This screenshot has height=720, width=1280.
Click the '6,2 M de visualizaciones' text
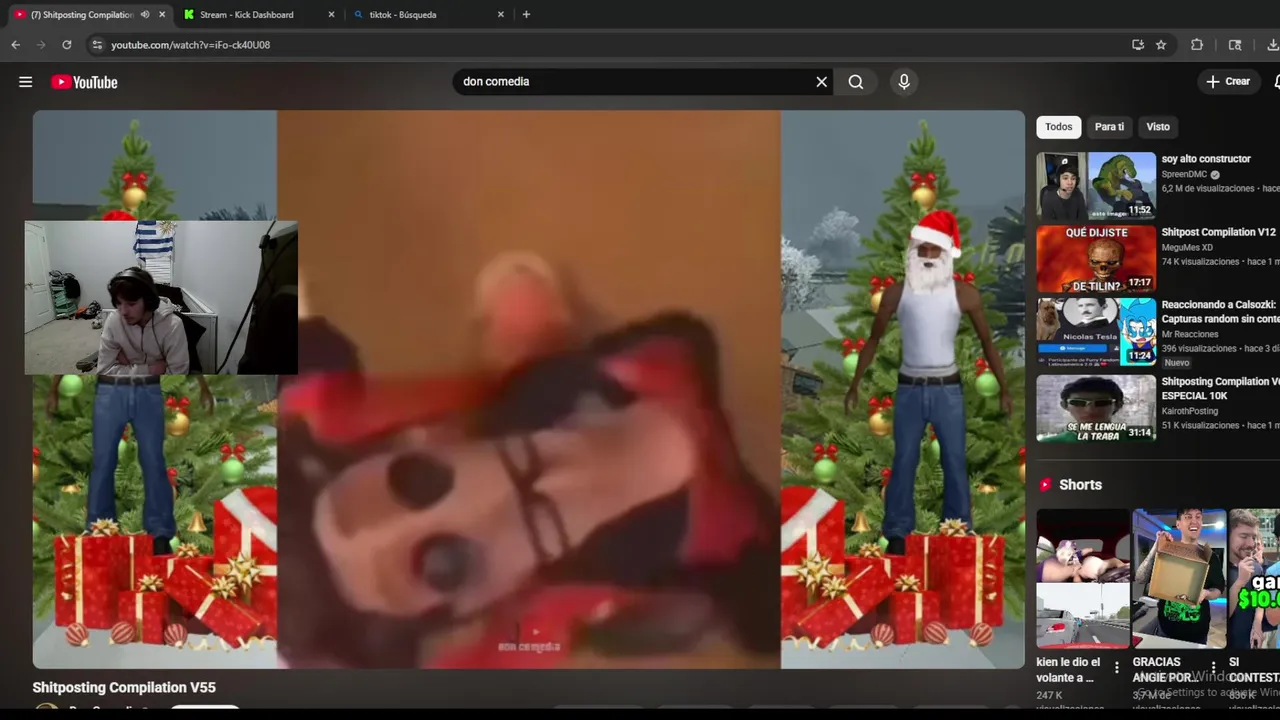pyautogui.click(x=1208, y=189)
